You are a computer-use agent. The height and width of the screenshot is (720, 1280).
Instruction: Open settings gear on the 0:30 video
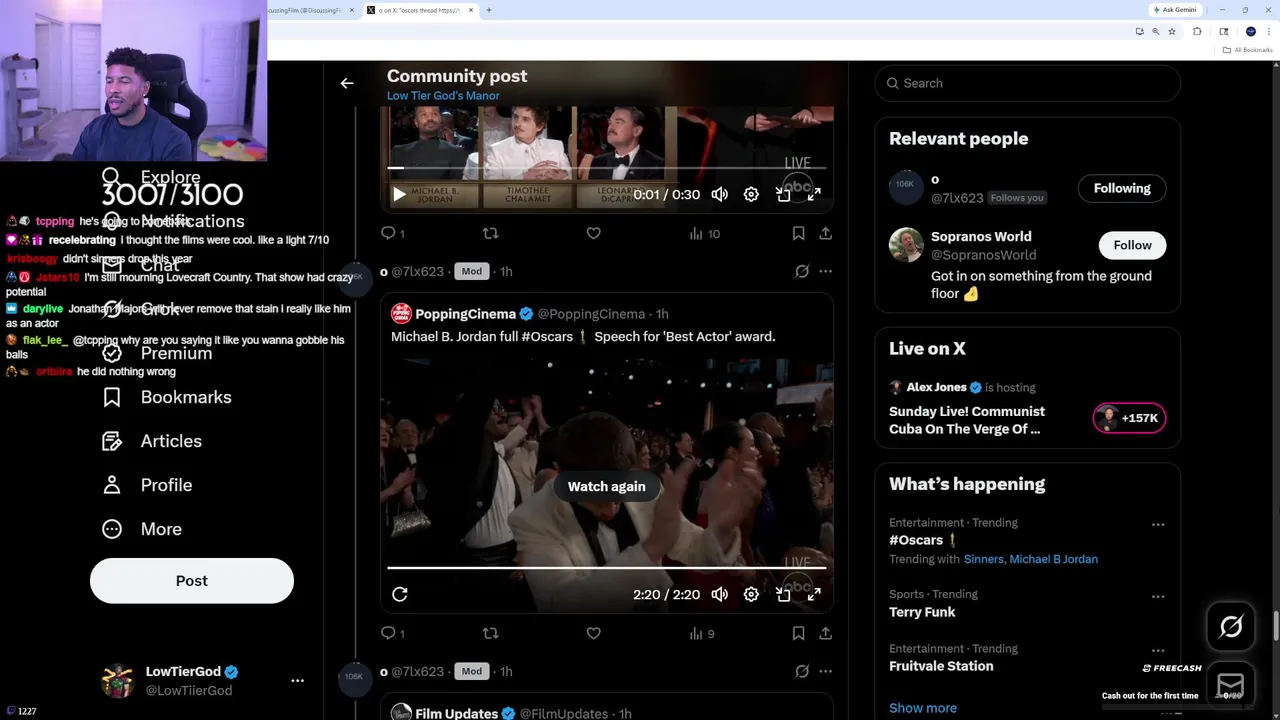pos(751,194)
